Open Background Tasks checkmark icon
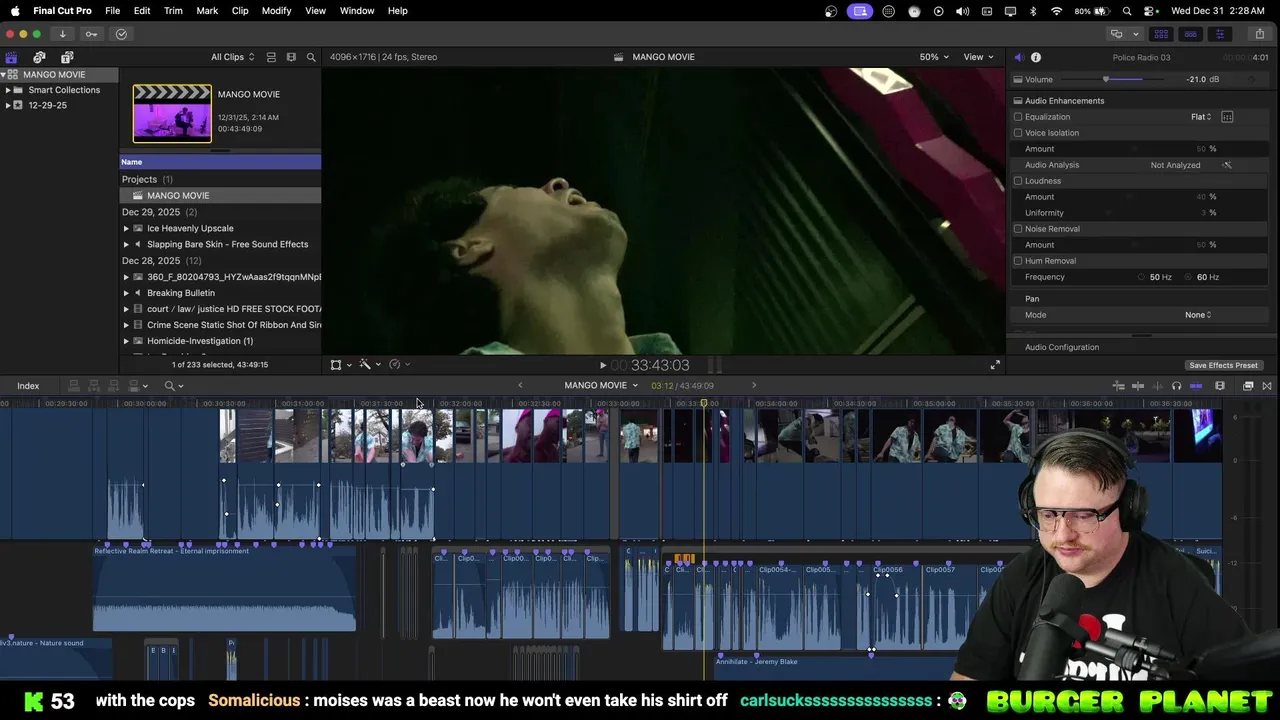Viewport: 1280px width, 720px height. coord(121,34)
